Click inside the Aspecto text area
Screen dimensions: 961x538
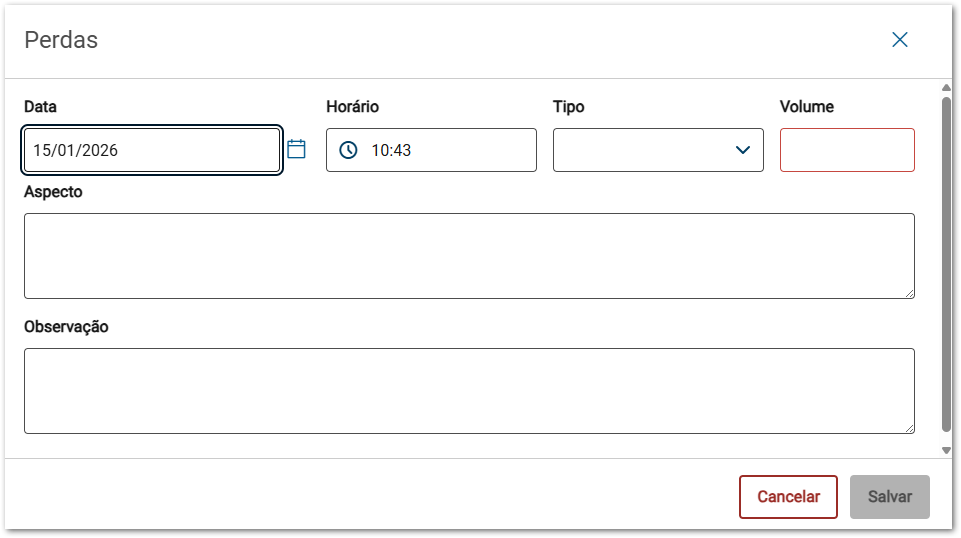point(468,255)
